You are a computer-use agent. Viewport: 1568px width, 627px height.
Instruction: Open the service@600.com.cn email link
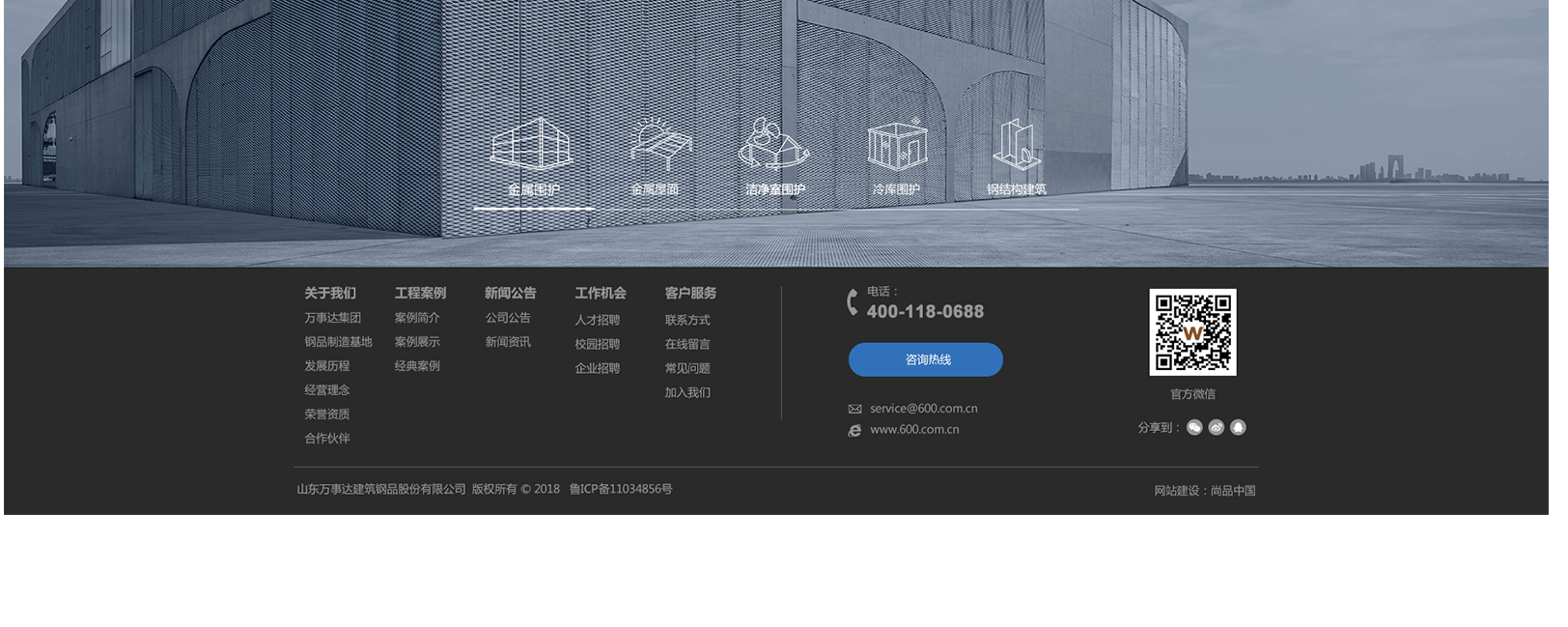point(923,409)
